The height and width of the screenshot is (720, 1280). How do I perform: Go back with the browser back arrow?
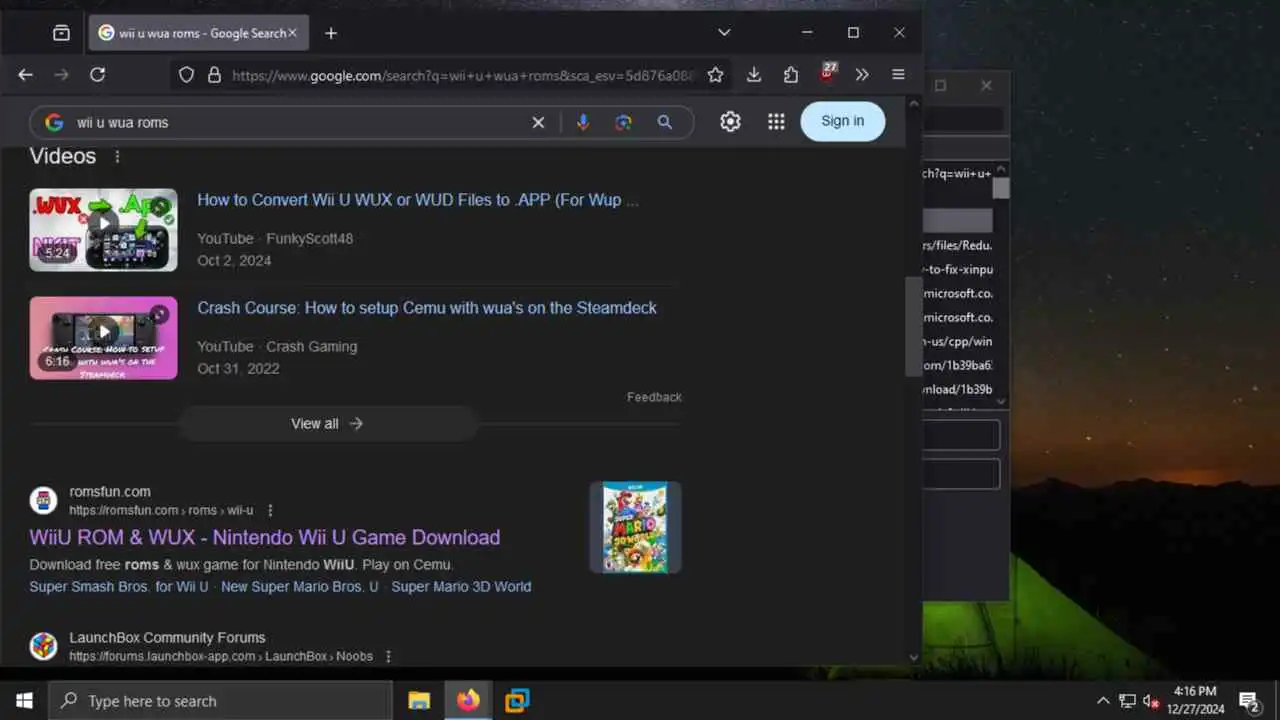(25, 75)
